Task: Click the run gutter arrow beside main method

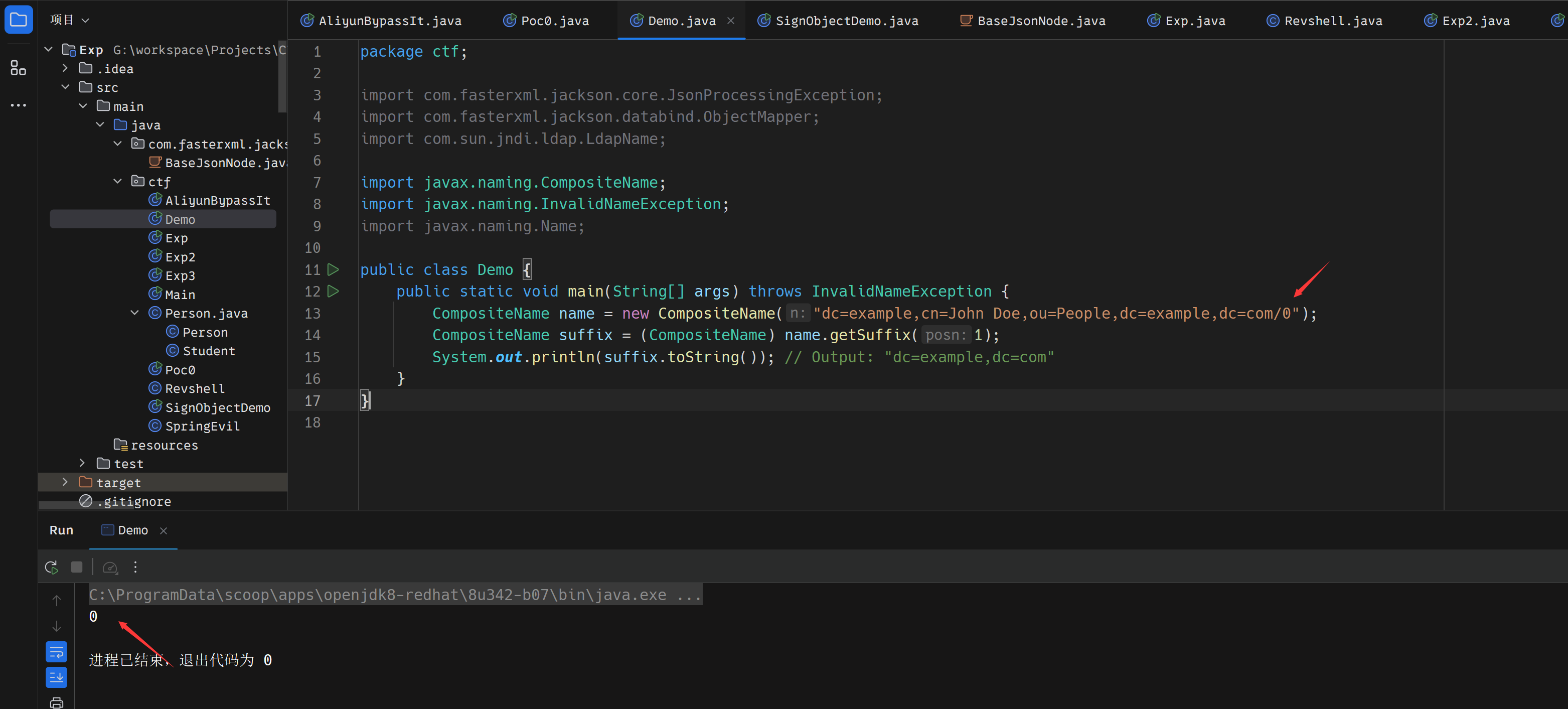Action: pos(333,291)
